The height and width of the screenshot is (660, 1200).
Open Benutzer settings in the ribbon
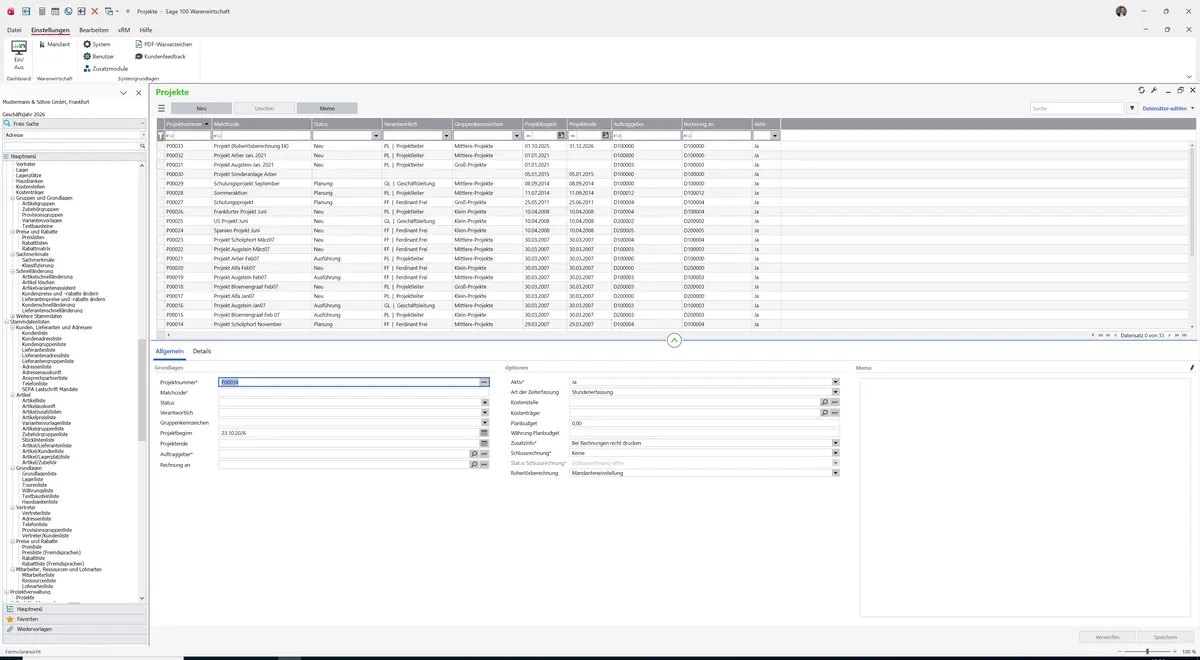pos(99,56)
